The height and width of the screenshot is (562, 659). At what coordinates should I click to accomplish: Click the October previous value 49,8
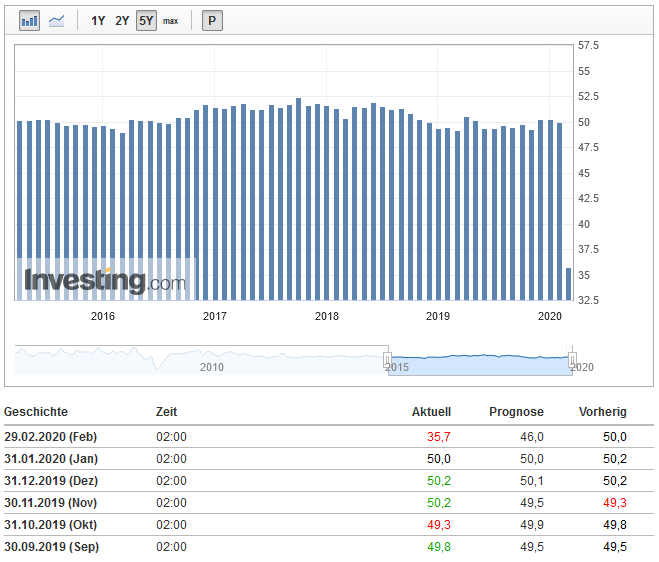pos(615,525)
